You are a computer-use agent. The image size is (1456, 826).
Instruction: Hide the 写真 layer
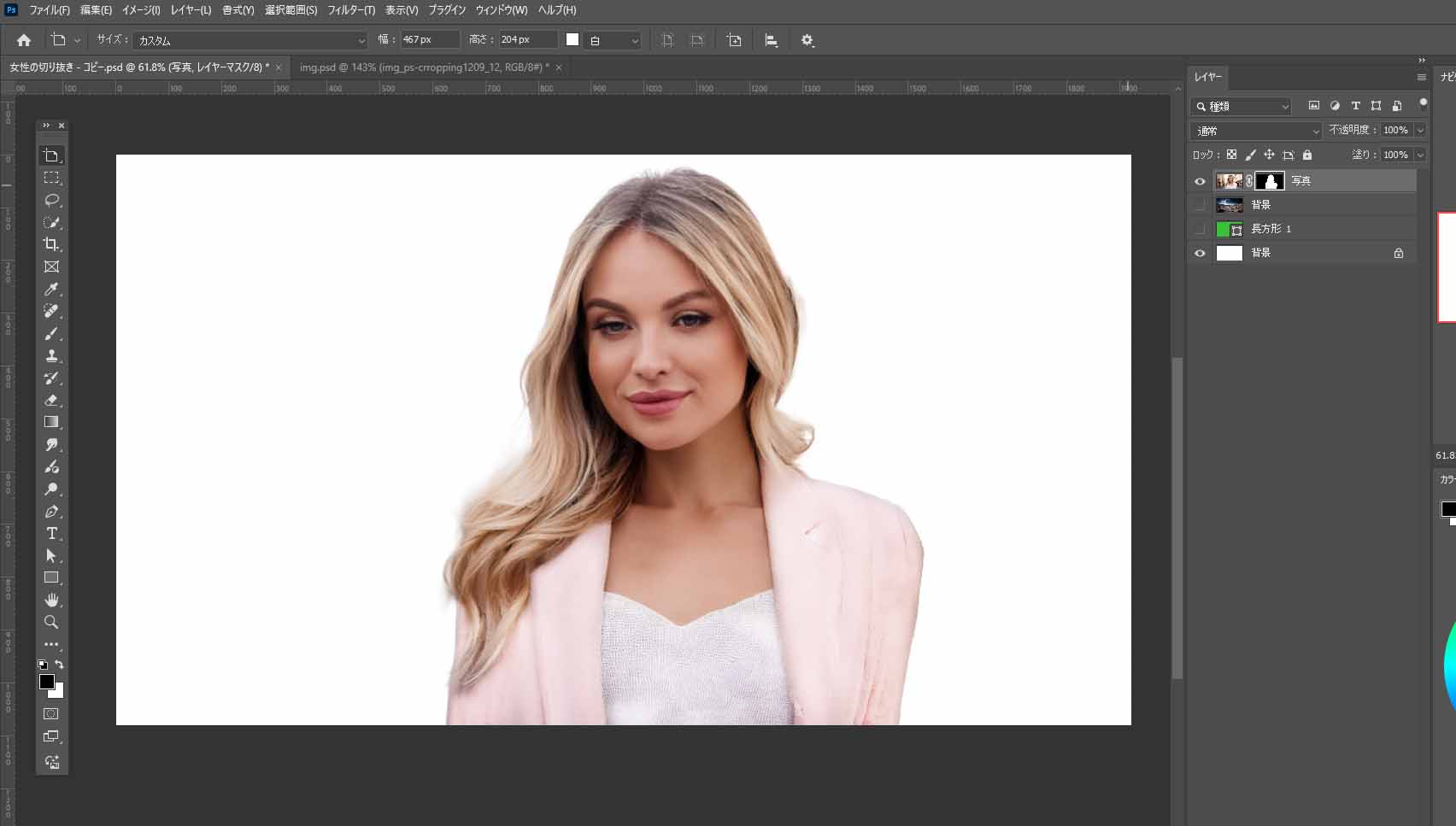coord(1200,181)
